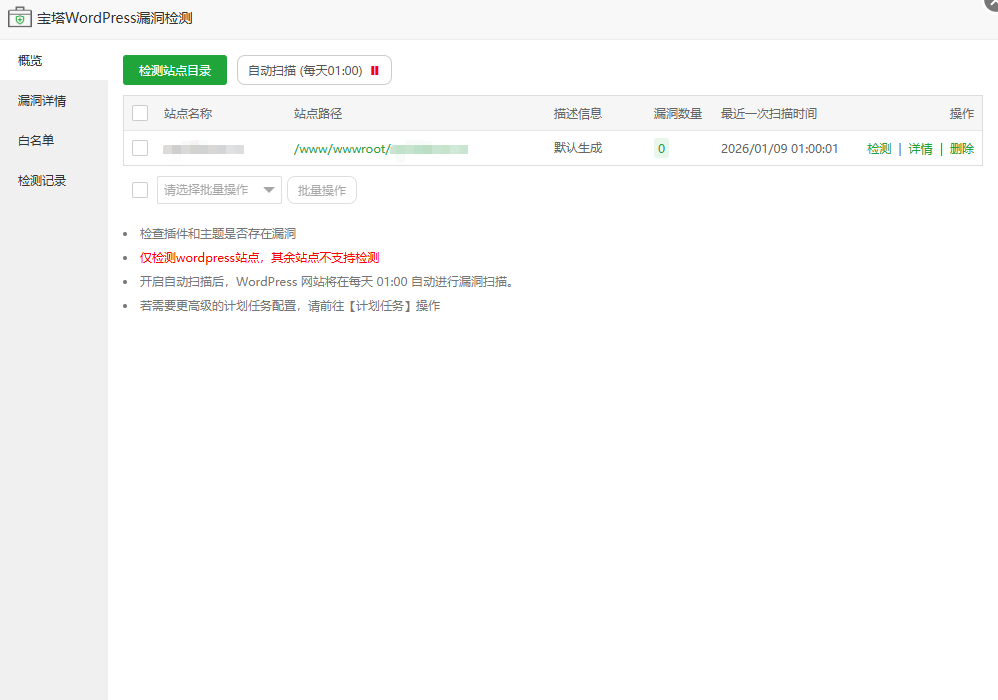Open the 详情 link for the site
998x700 pixels.
920,148
